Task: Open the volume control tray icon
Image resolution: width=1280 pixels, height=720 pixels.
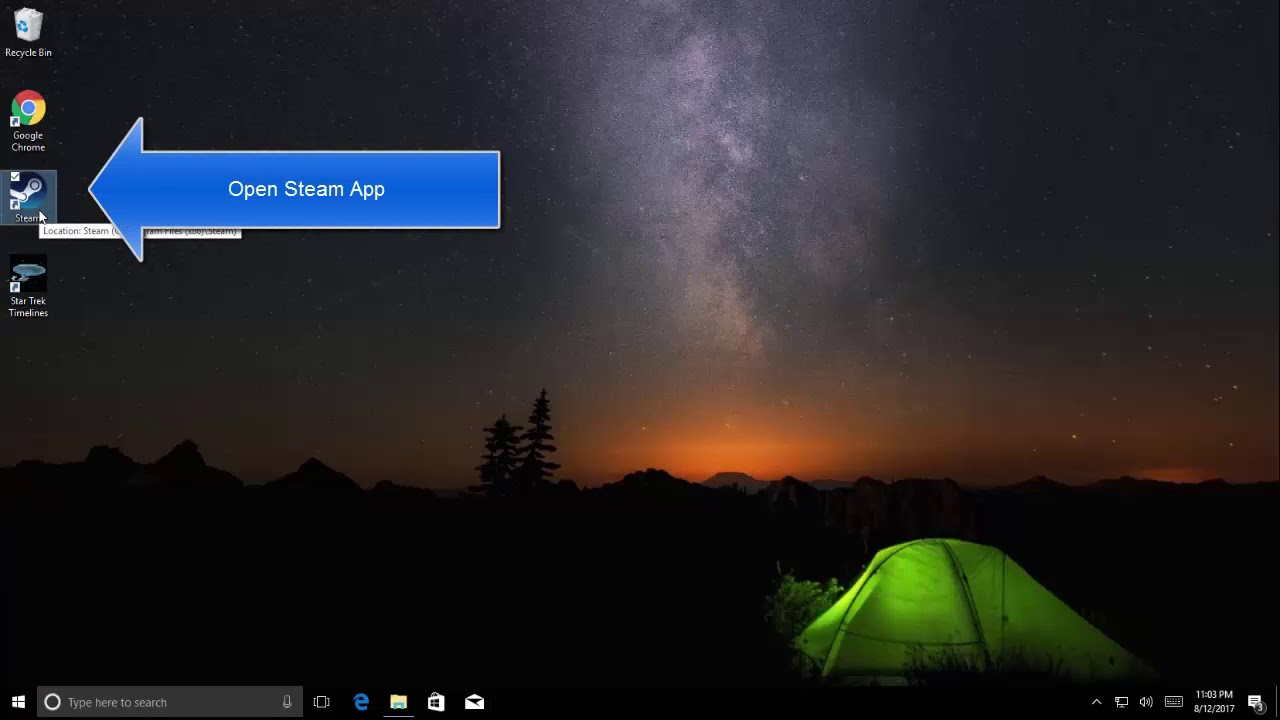Action: point(1146,702)
